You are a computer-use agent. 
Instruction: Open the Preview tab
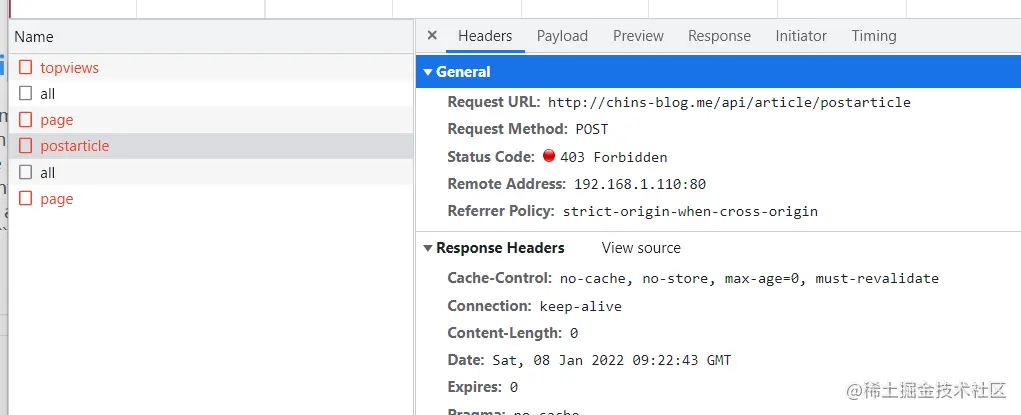[638, 36]
